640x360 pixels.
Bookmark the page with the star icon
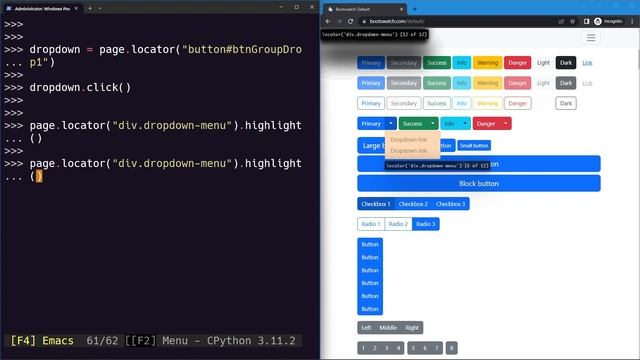(x=573, y=21)
